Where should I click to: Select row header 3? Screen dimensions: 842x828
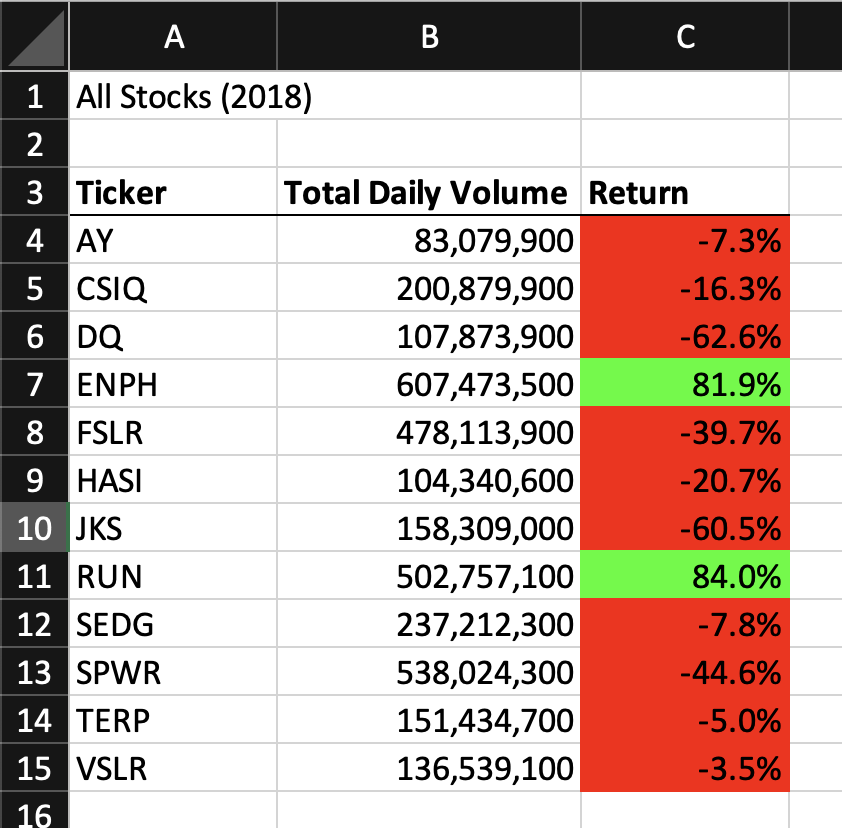click(33, 192)
